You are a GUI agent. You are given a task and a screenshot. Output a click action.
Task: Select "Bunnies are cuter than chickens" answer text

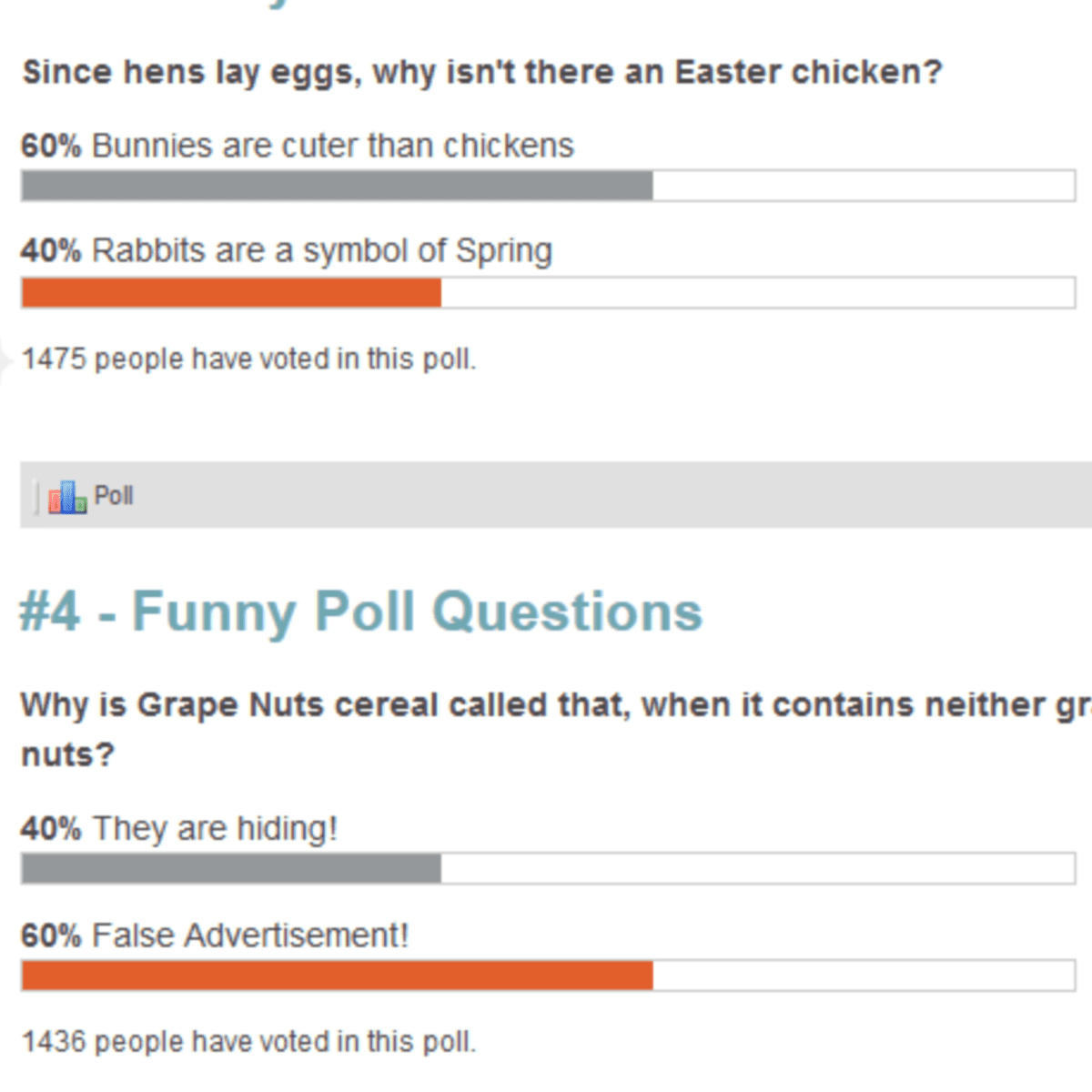click(x=333, y=146)
